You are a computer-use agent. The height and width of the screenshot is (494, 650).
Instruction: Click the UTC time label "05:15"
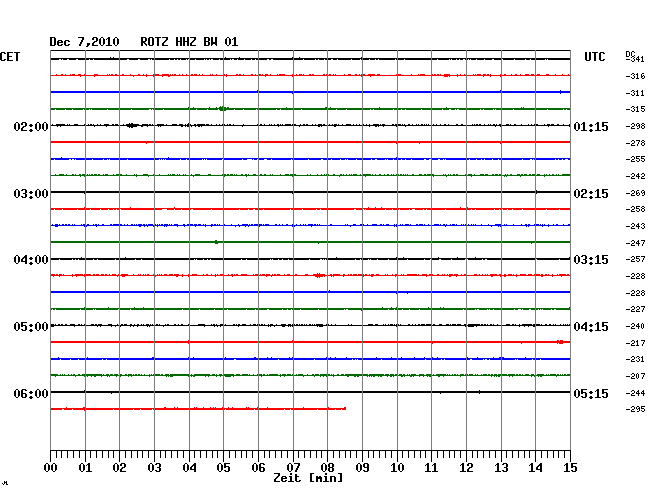coord(591,393)
